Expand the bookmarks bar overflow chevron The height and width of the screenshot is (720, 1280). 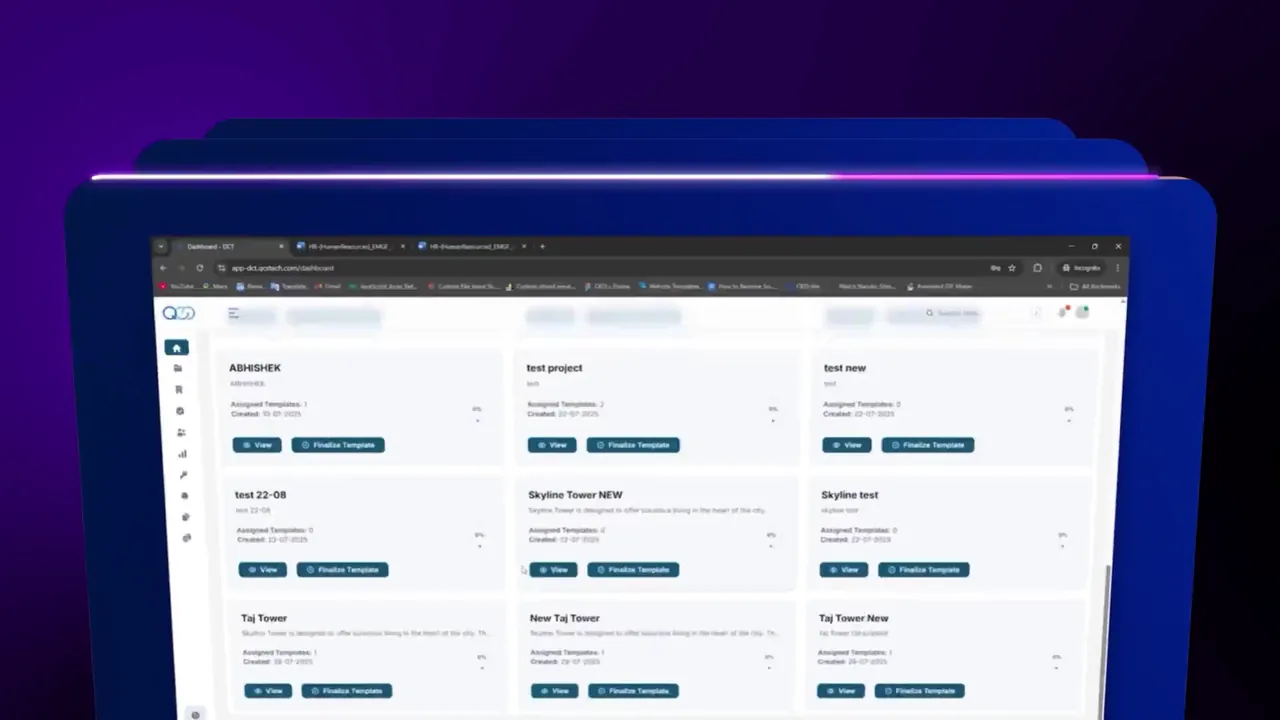pos(1049,287)
